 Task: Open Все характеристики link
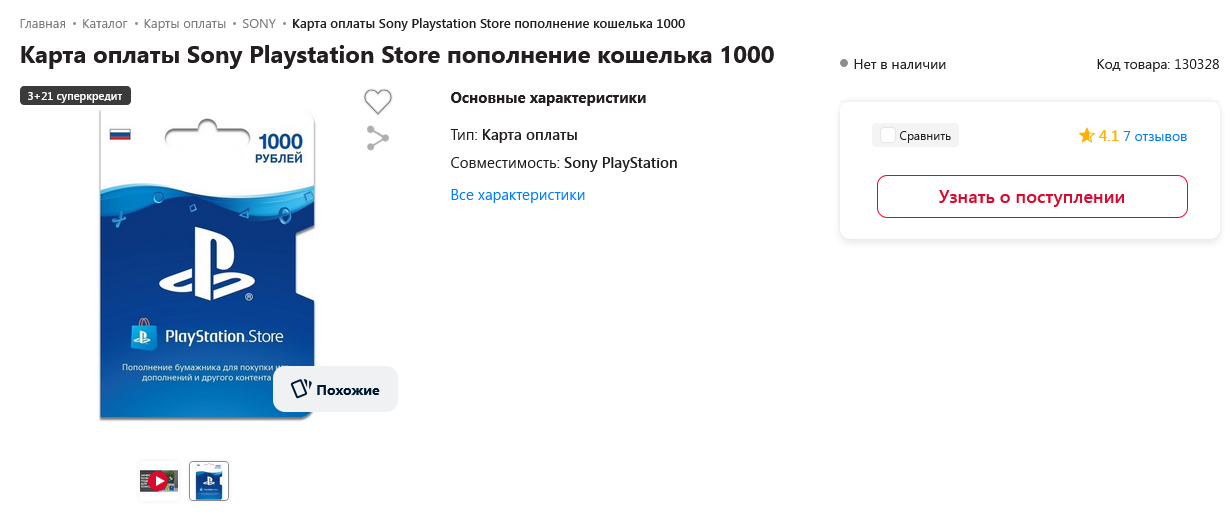tap(518, 195)
